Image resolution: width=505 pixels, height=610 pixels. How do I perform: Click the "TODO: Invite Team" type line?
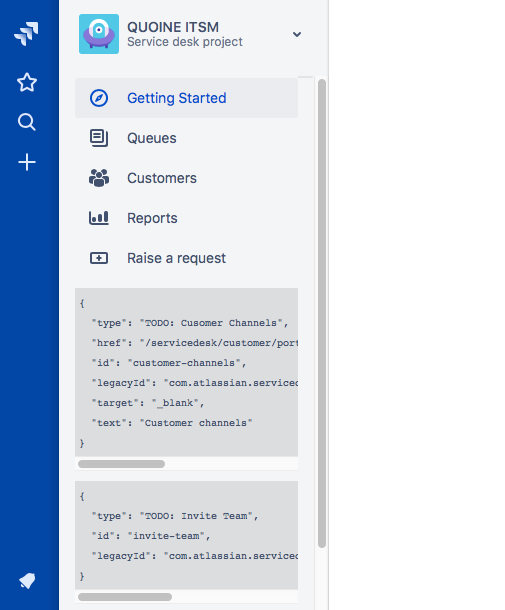coord(175,516)
